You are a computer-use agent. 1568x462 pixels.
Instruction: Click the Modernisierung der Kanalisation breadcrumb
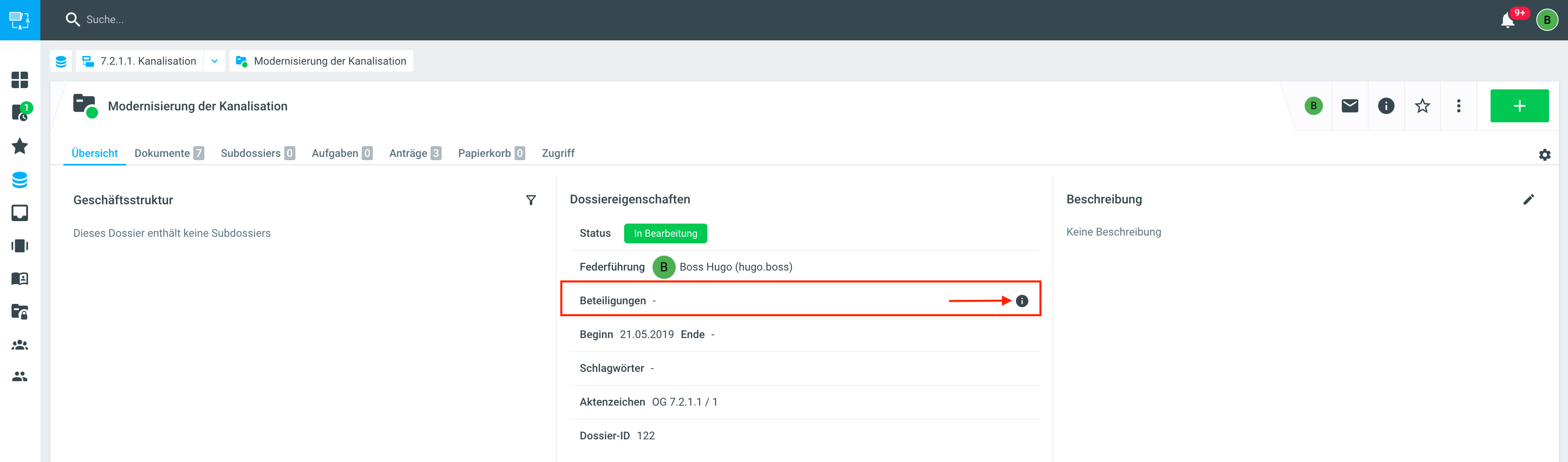[329, 61]
